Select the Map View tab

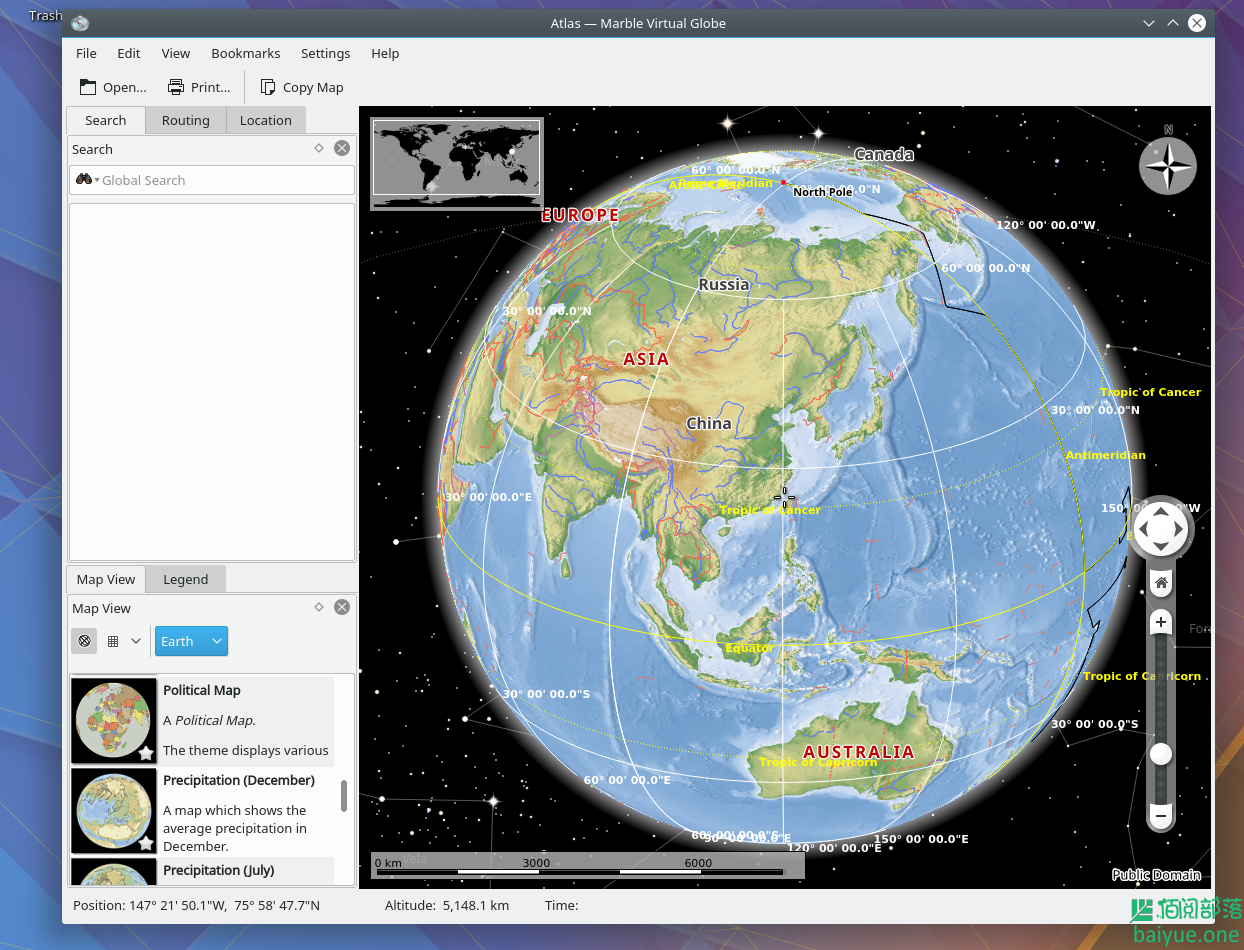click(x=106, y=579)
